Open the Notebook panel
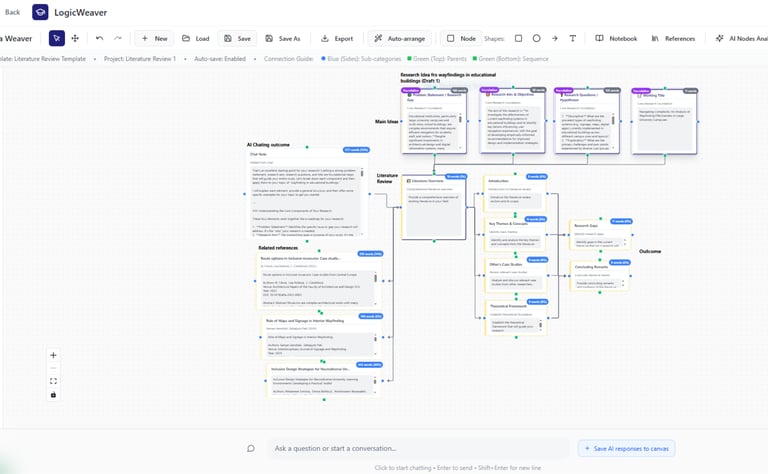Image resolution: width=768 pixels, height=474 pixels. [x=616, y=38]
